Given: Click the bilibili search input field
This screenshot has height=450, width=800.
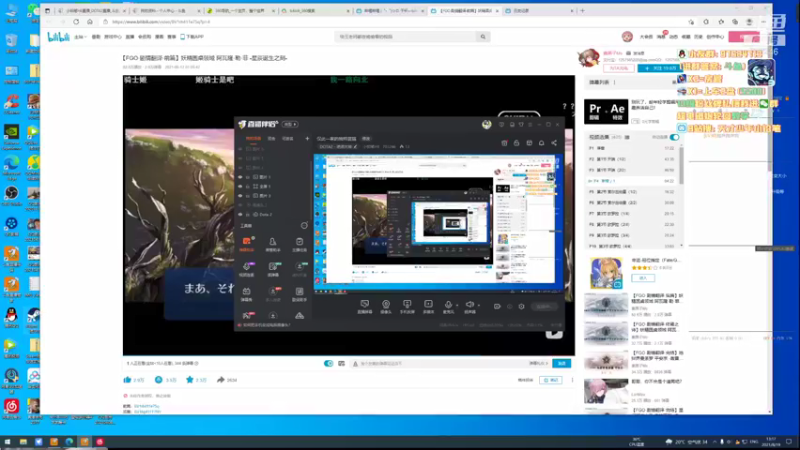Looking at the screenshot, I should pyautogui.click(x=407, y=37).
